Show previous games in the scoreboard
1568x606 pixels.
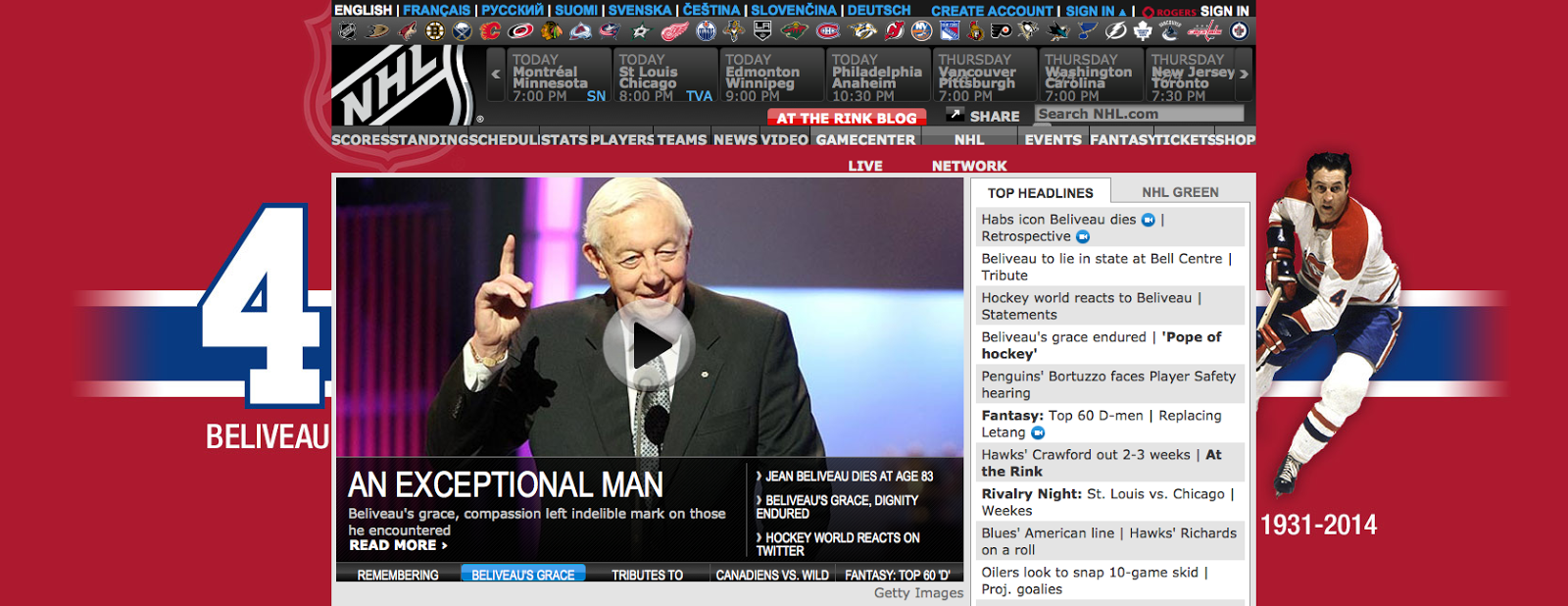click(x=496, y=74)
